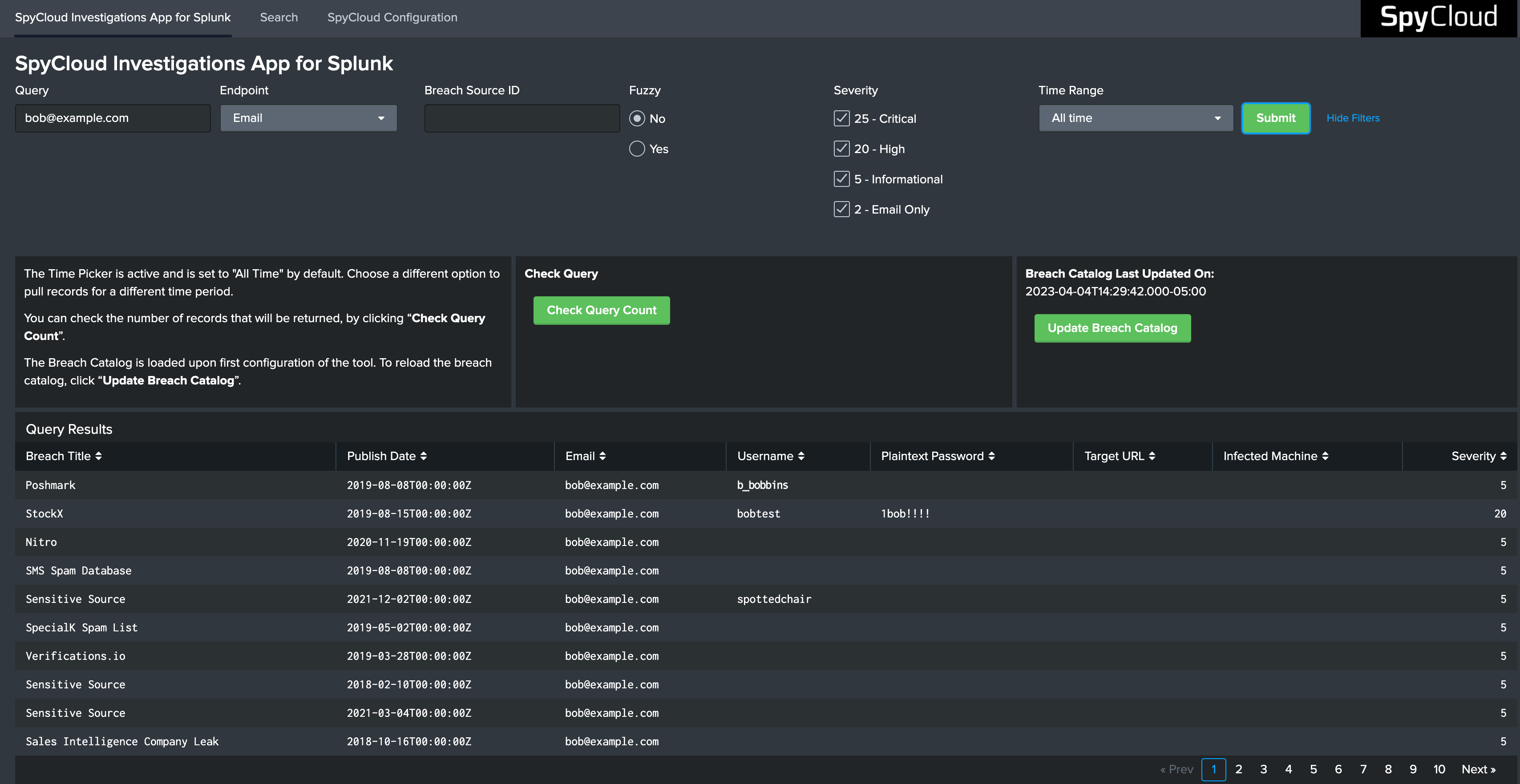Sort results by Breach Title column

click(x=64, y=456)
